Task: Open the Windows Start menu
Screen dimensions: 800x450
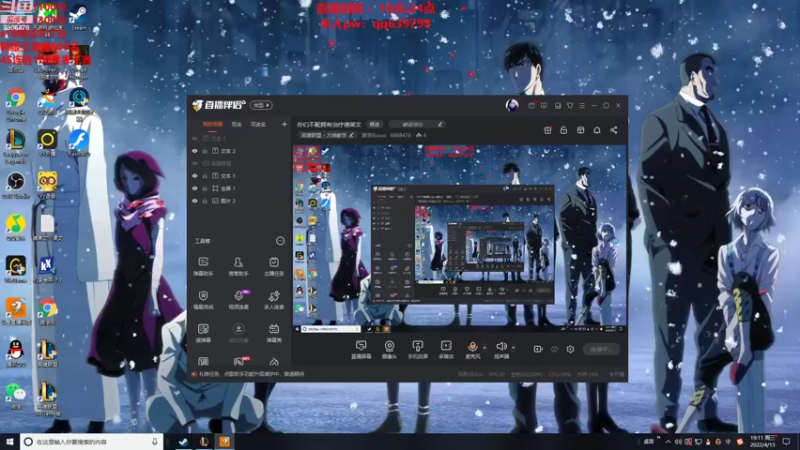Action: point(10,441)
